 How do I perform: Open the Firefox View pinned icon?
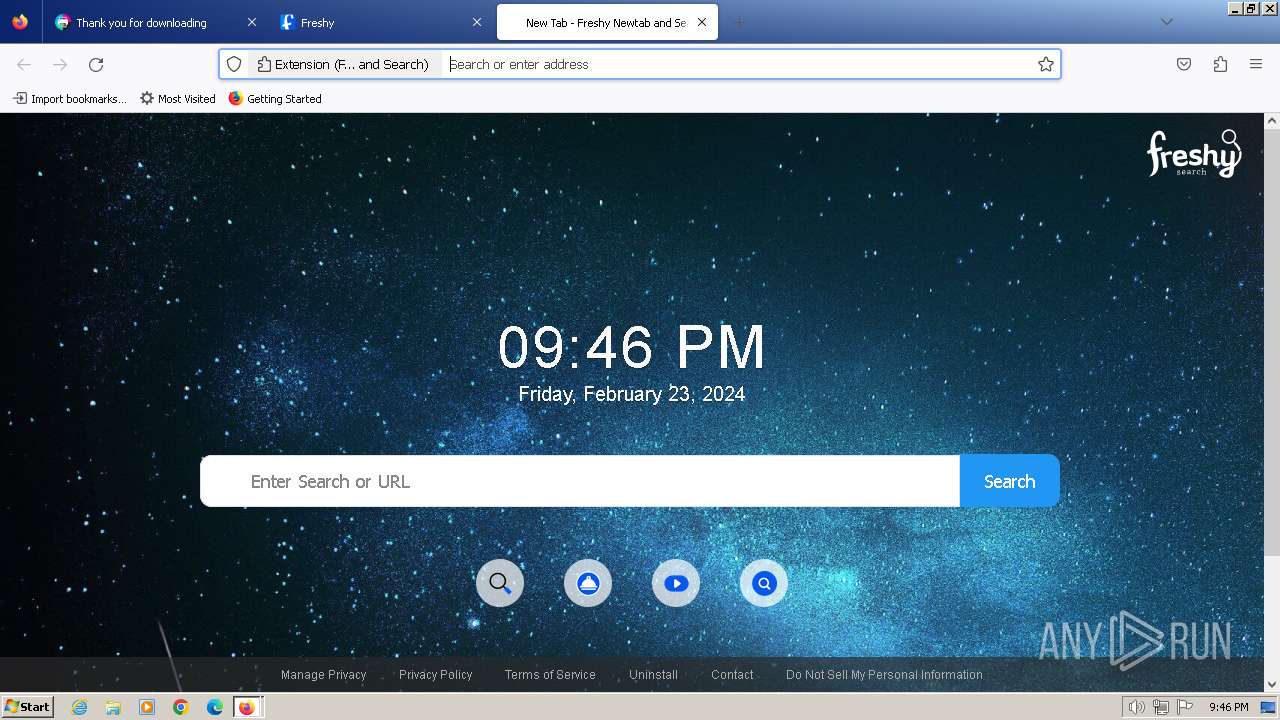[x=20, y=22]
